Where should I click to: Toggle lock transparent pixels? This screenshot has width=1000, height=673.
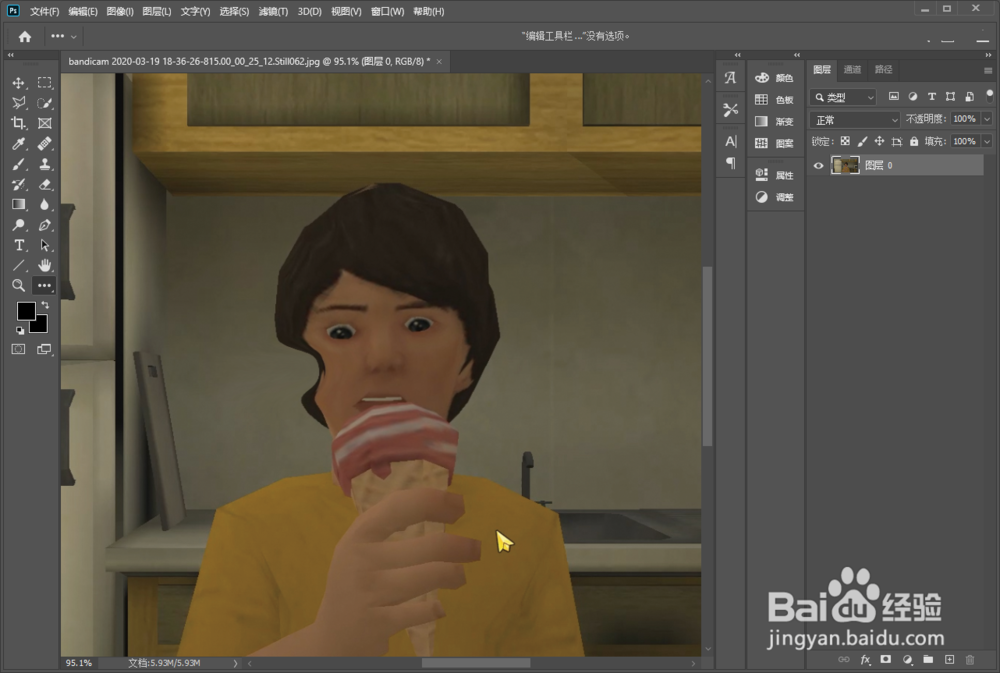845,141
